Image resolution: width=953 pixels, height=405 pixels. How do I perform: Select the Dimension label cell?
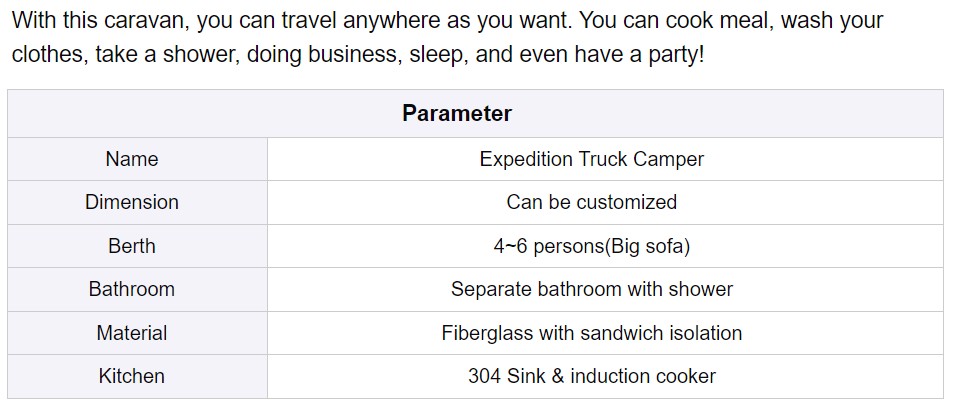click(x=132, y=202)
